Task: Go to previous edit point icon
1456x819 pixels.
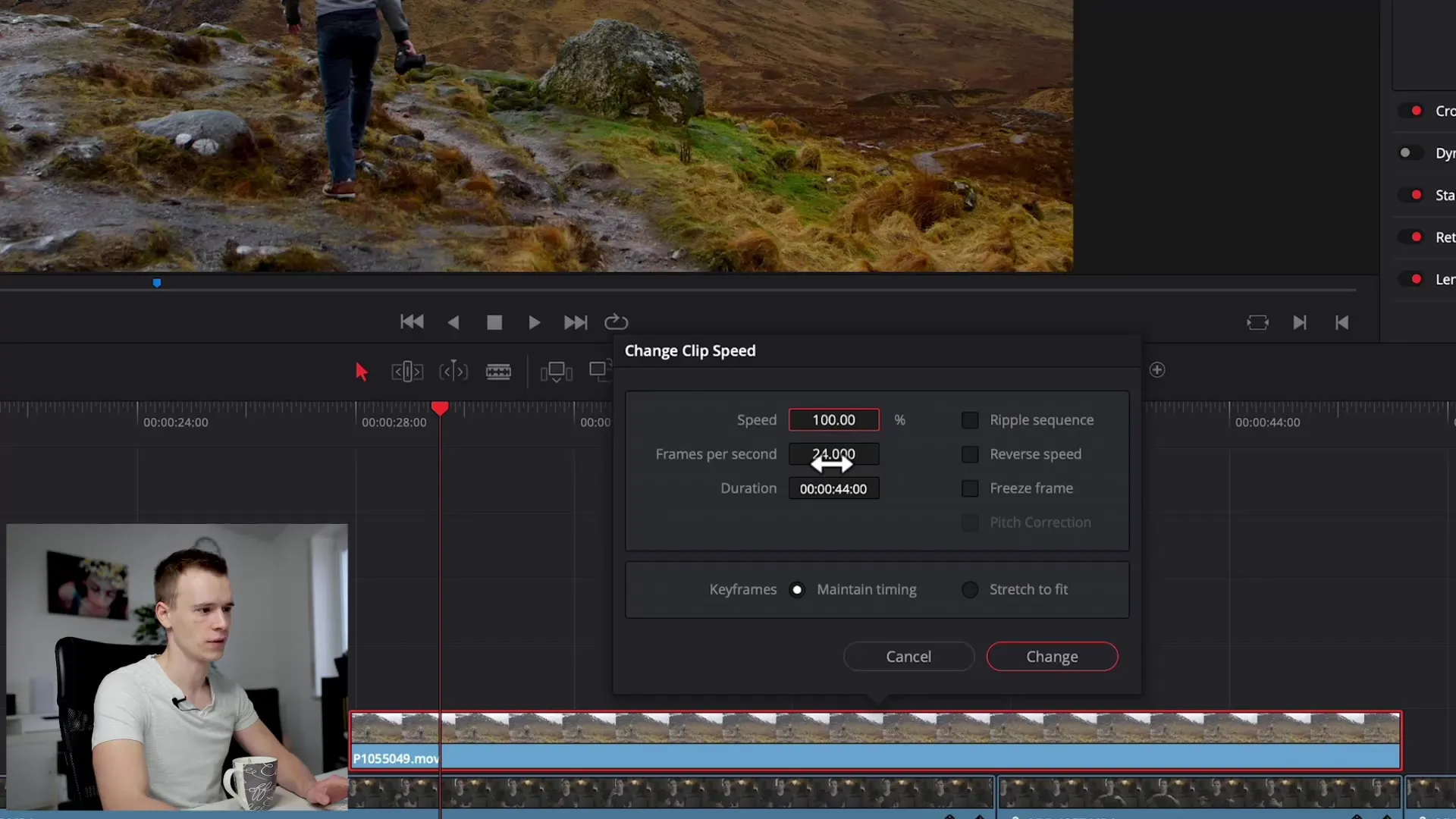Action: pos(1341,322)
